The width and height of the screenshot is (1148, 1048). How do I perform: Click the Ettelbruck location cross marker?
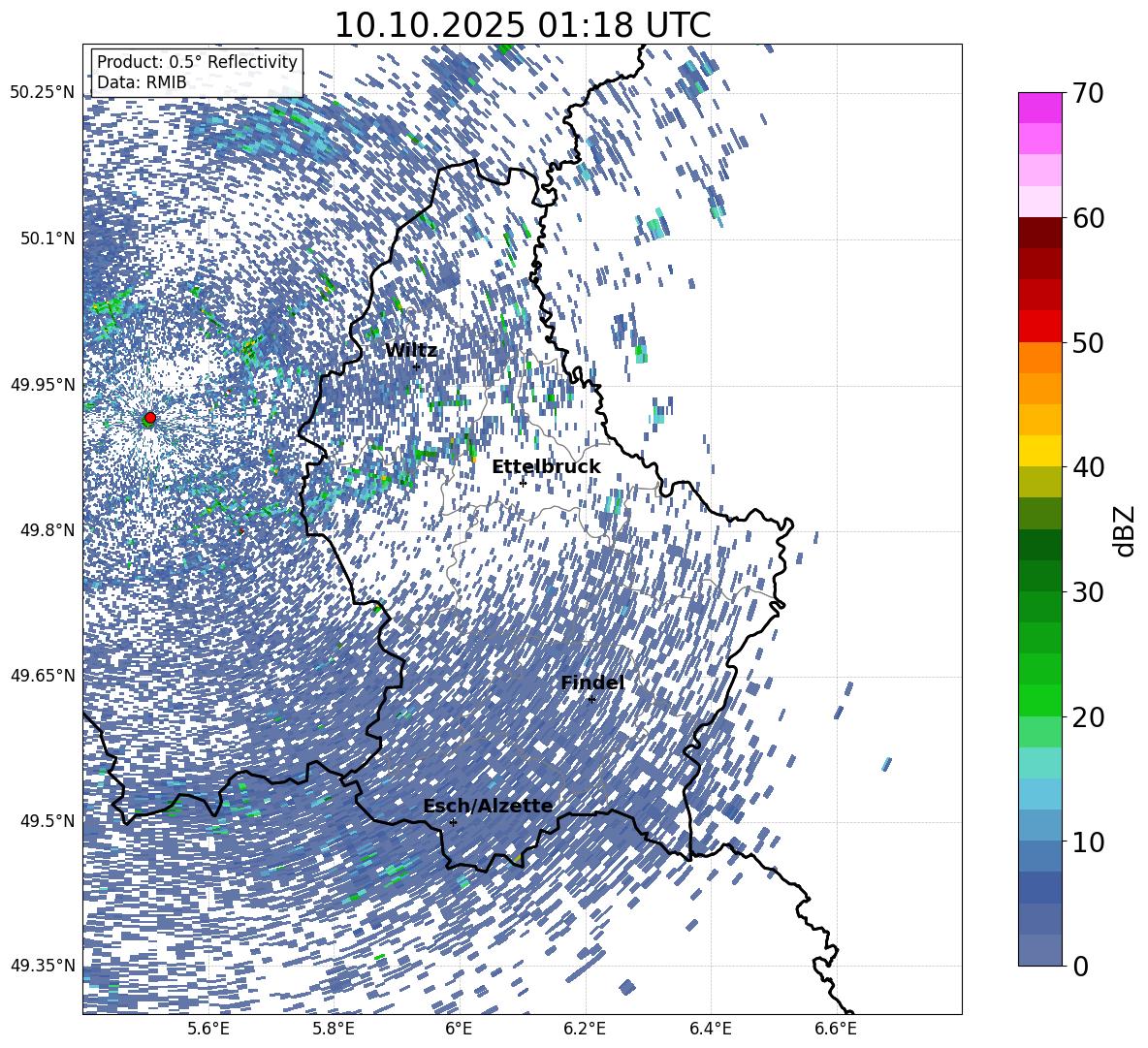pyautogui.click(x=523, y=483)
